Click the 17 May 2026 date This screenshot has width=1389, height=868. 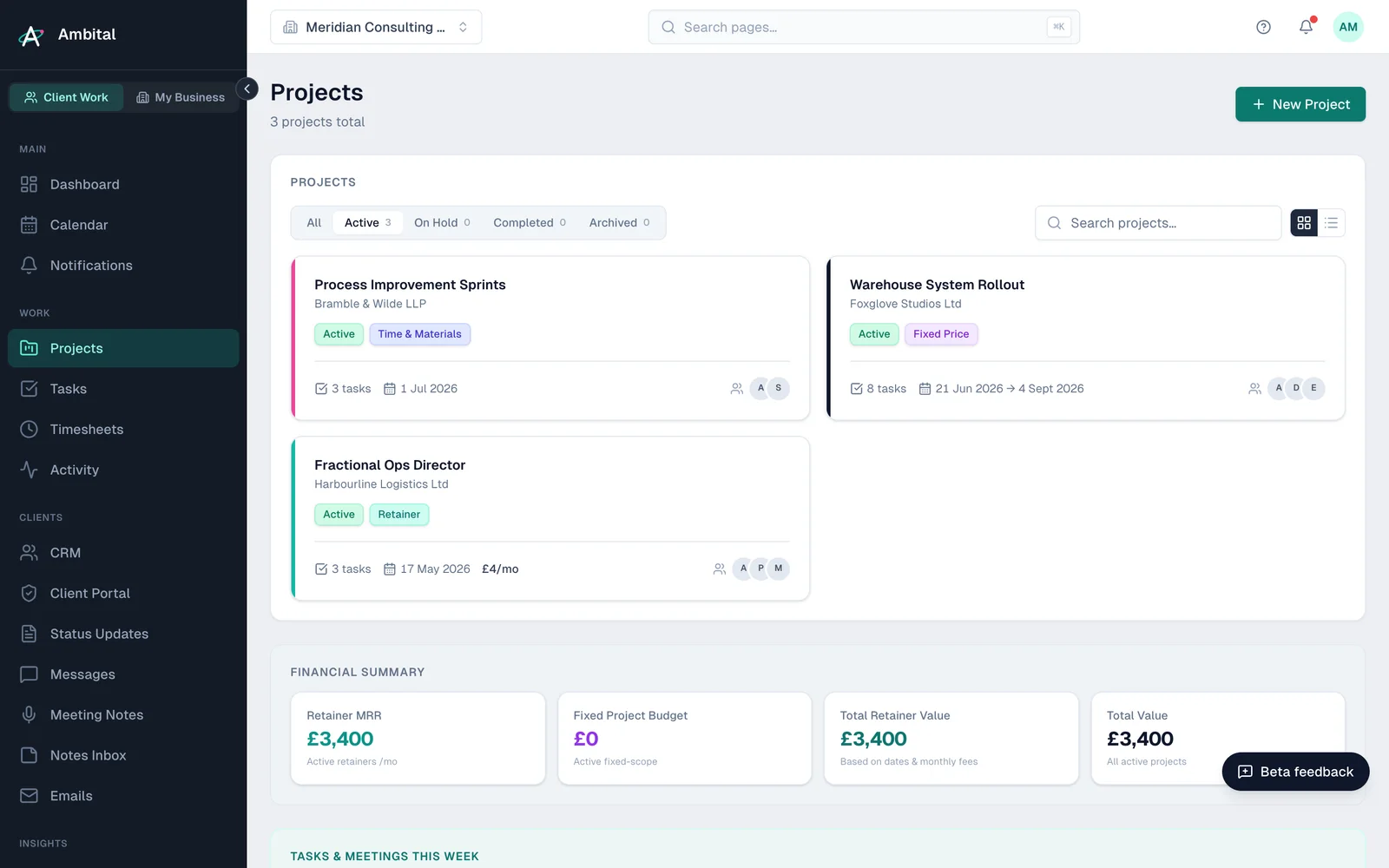coord(427,569)
